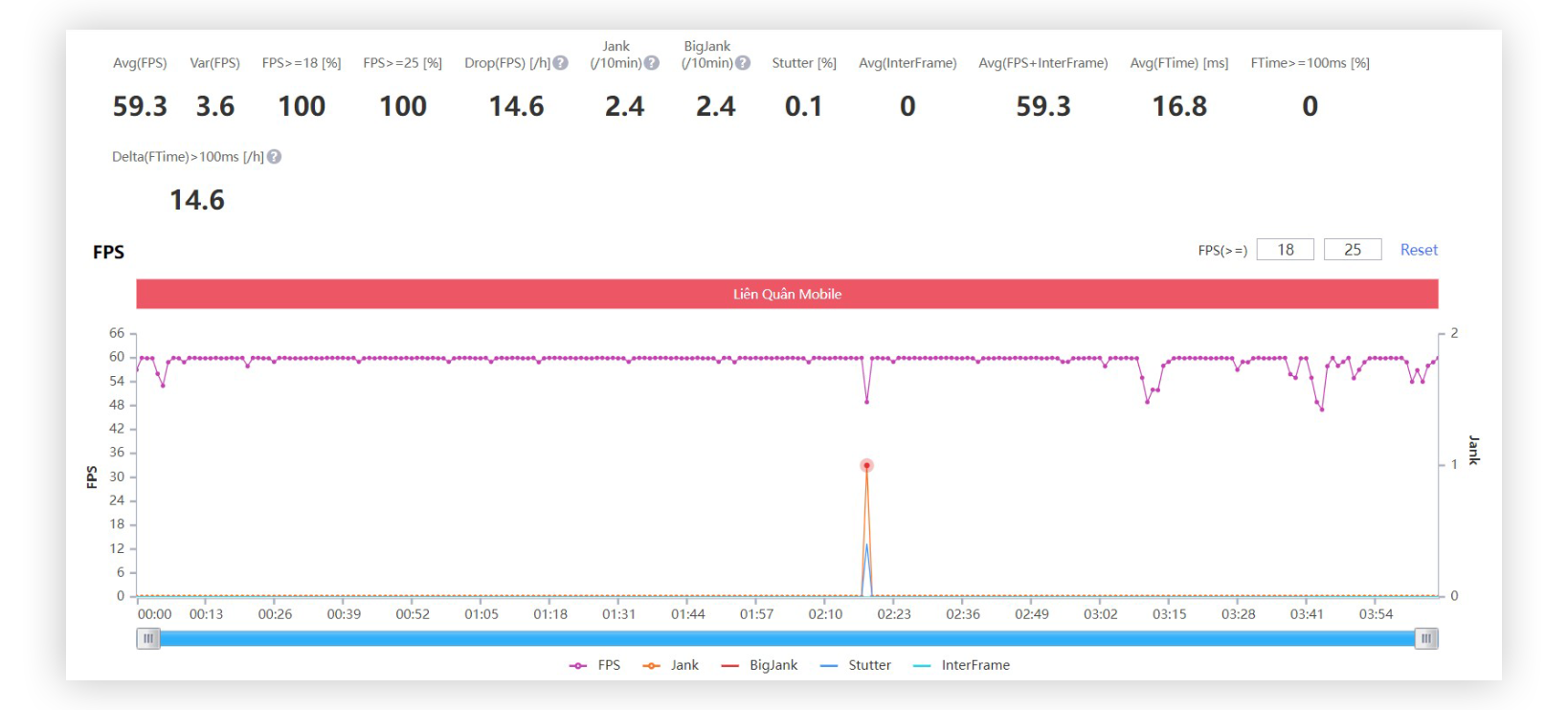Click the FPS threshold field showing 18
1568x710 pixels.
[x=1286, y=250]
